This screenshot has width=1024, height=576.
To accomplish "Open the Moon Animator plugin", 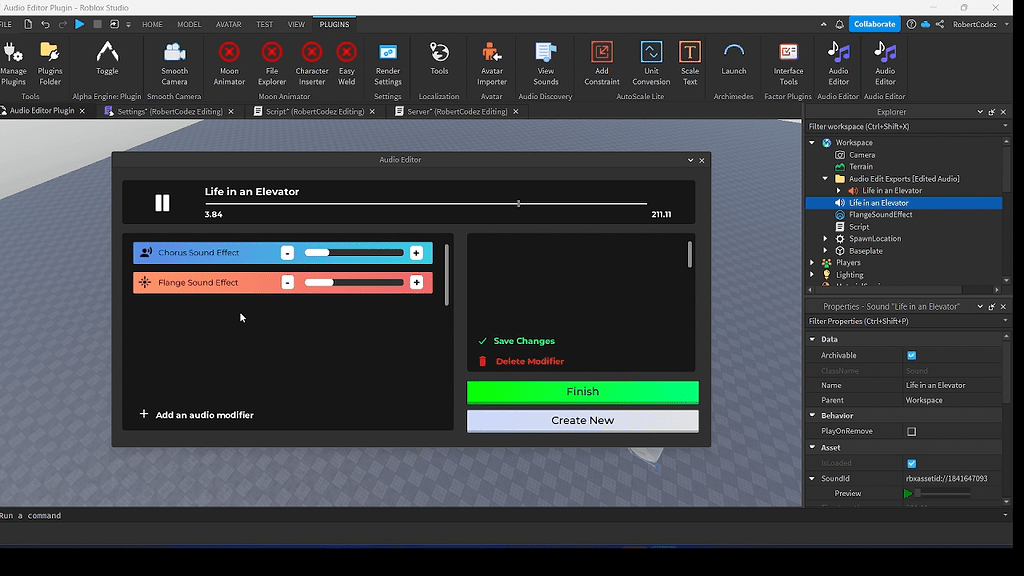I will 229,63.
